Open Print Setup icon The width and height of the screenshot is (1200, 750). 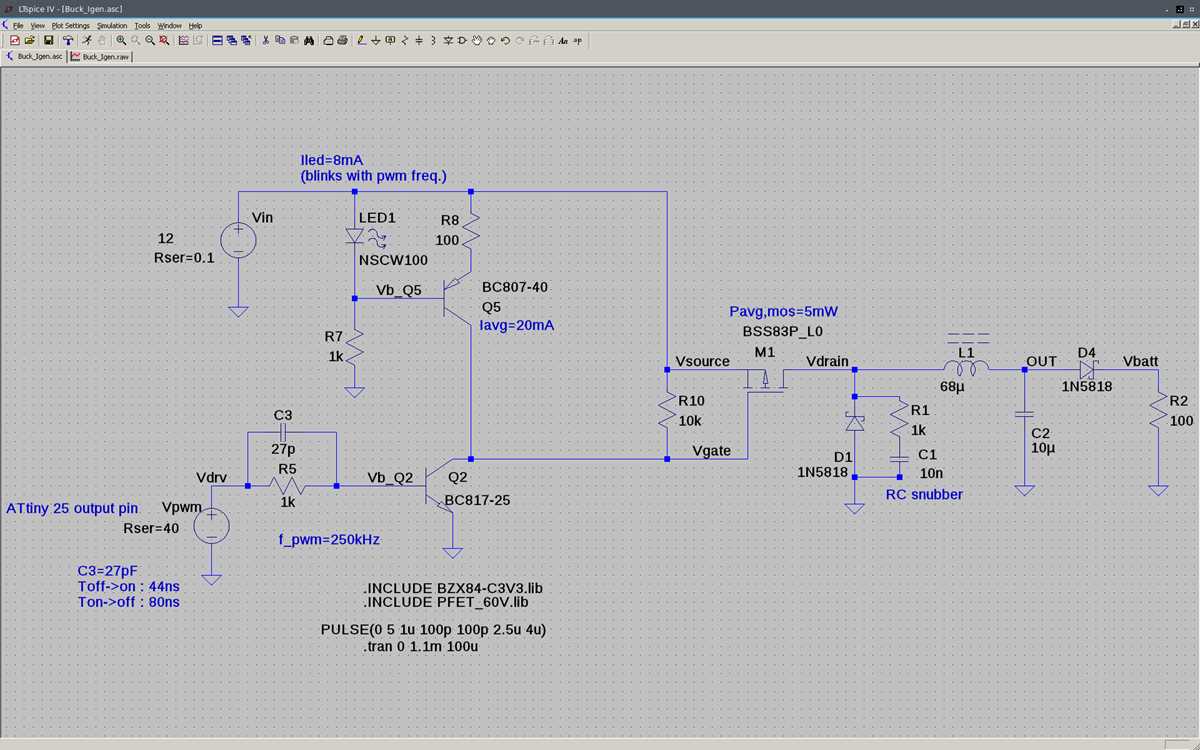pos(328,40)
